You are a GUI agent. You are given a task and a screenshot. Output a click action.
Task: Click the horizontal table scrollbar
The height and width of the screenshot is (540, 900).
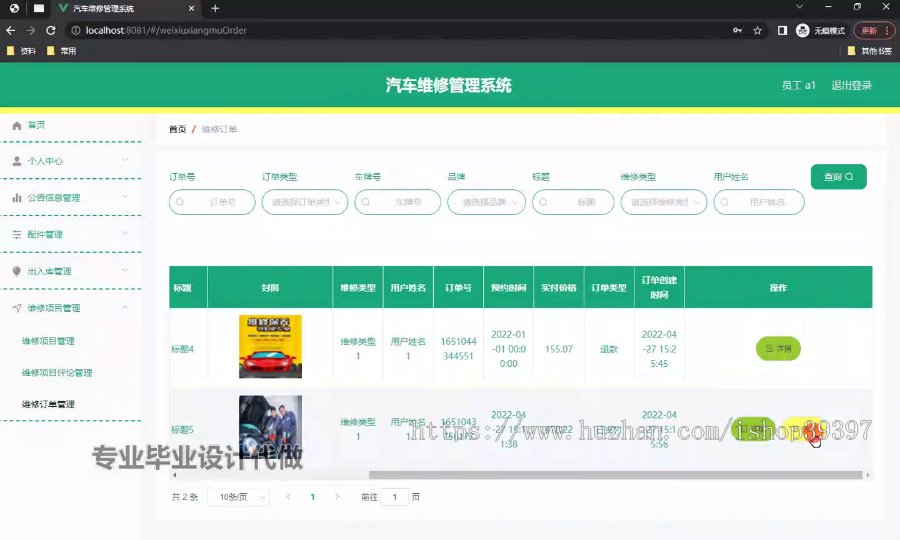point(615,475)
